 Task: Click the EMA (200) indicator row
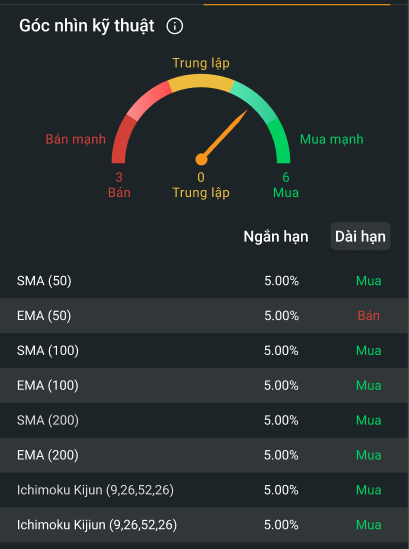(204, 455)
